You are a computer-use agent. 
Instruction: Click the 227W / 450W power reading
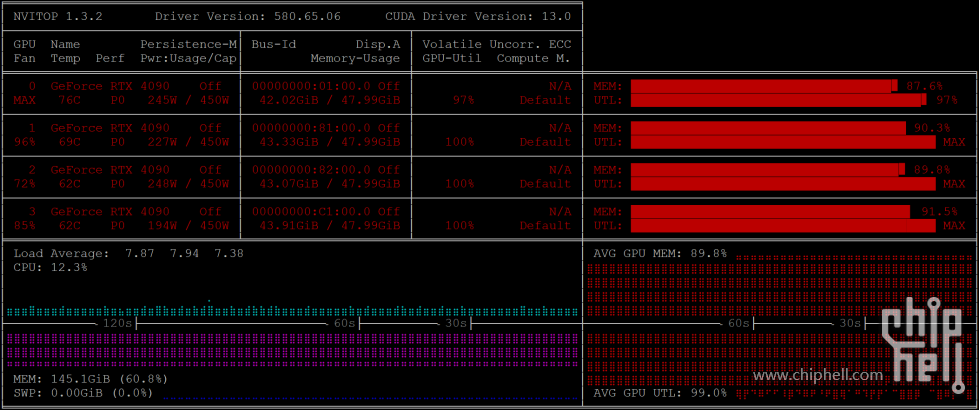189,142
